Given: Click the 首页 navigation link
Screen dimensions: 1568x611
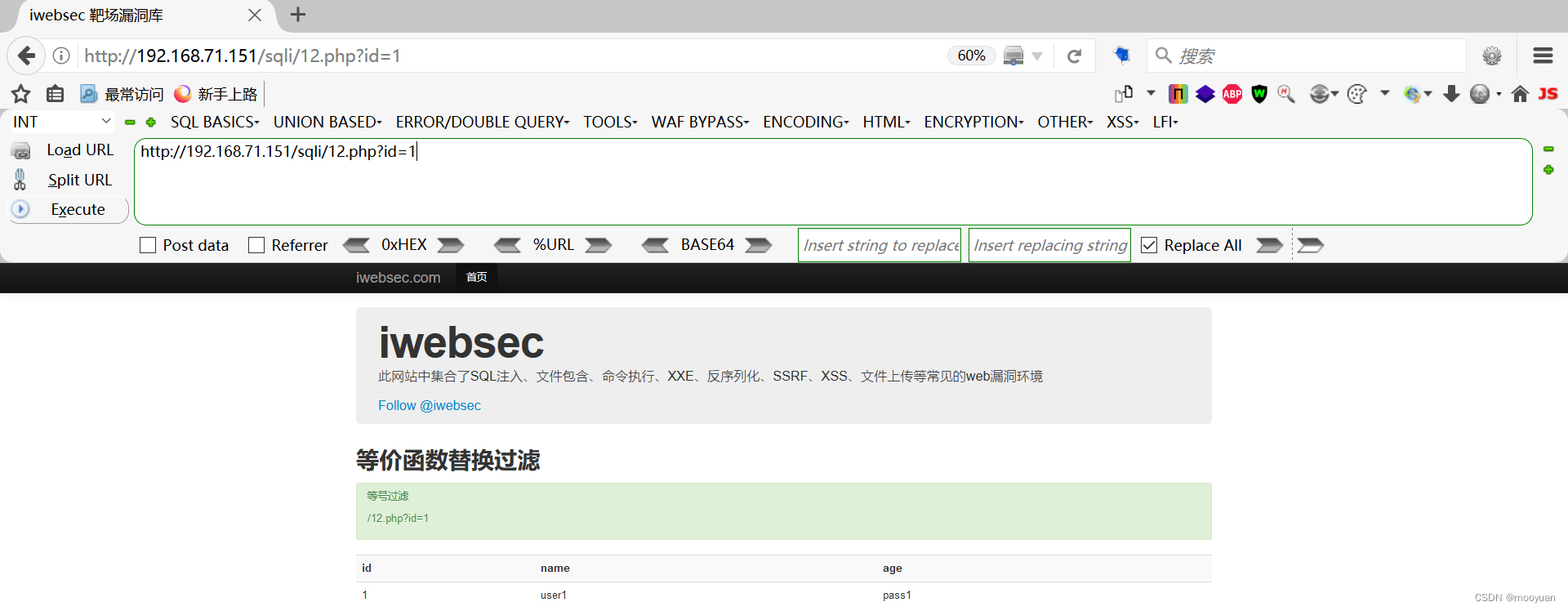Looking at the screenshot, I should point(477,278).
